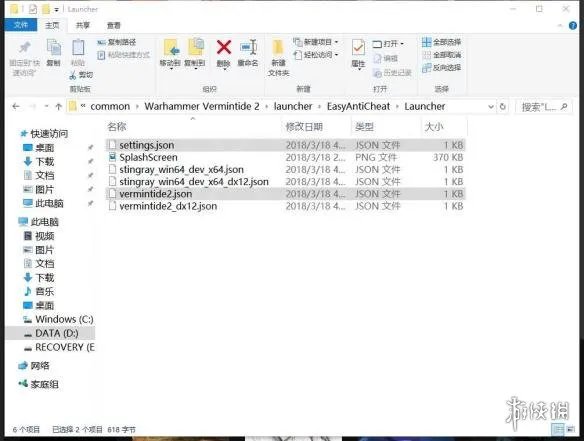Open RECOVERY (E:) drive
This screenshot has height=441, width=584.
59,347
